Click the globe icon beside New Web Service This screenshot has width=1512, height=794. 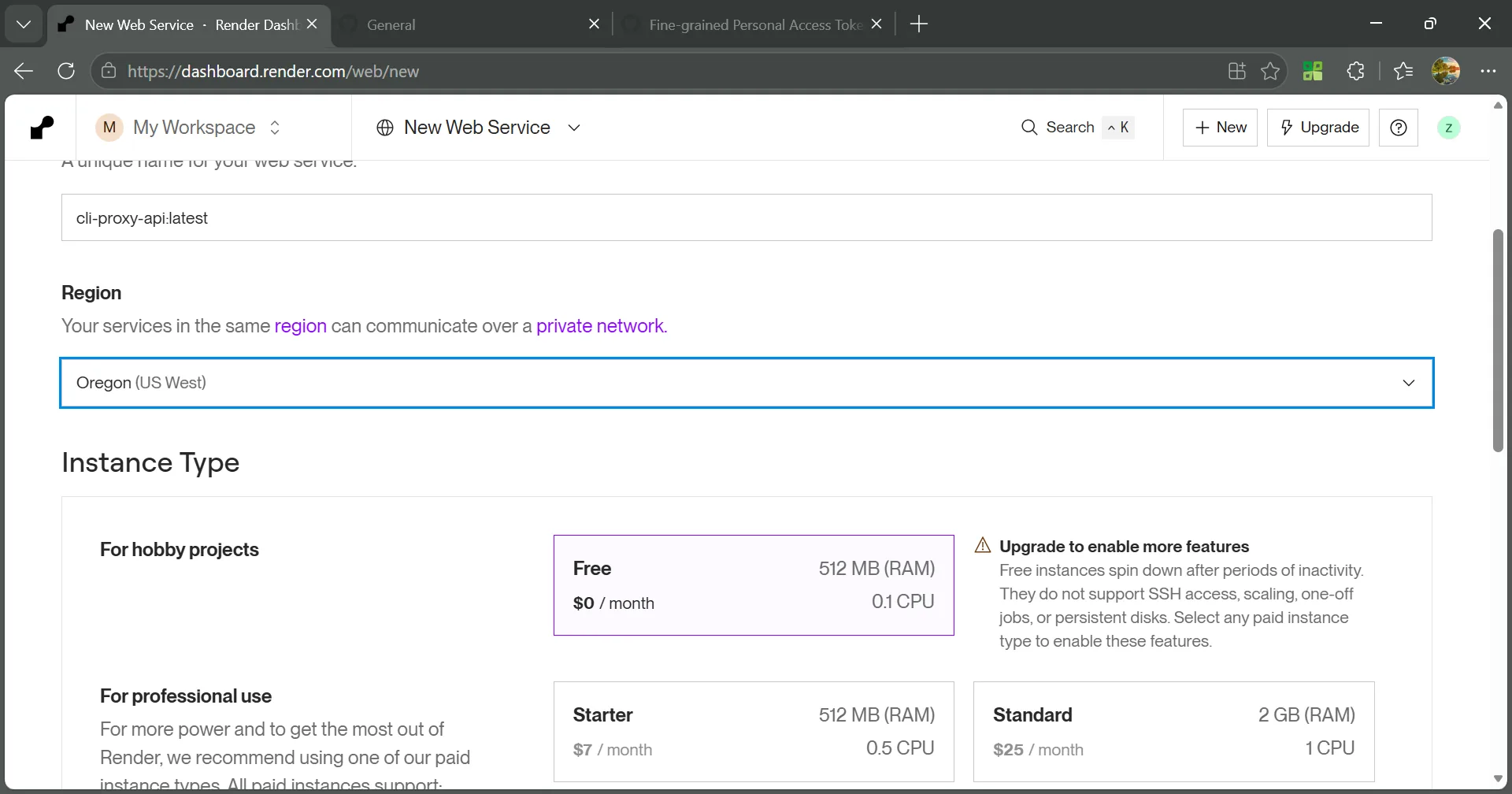pyautogui.click(x=385, y=128)
